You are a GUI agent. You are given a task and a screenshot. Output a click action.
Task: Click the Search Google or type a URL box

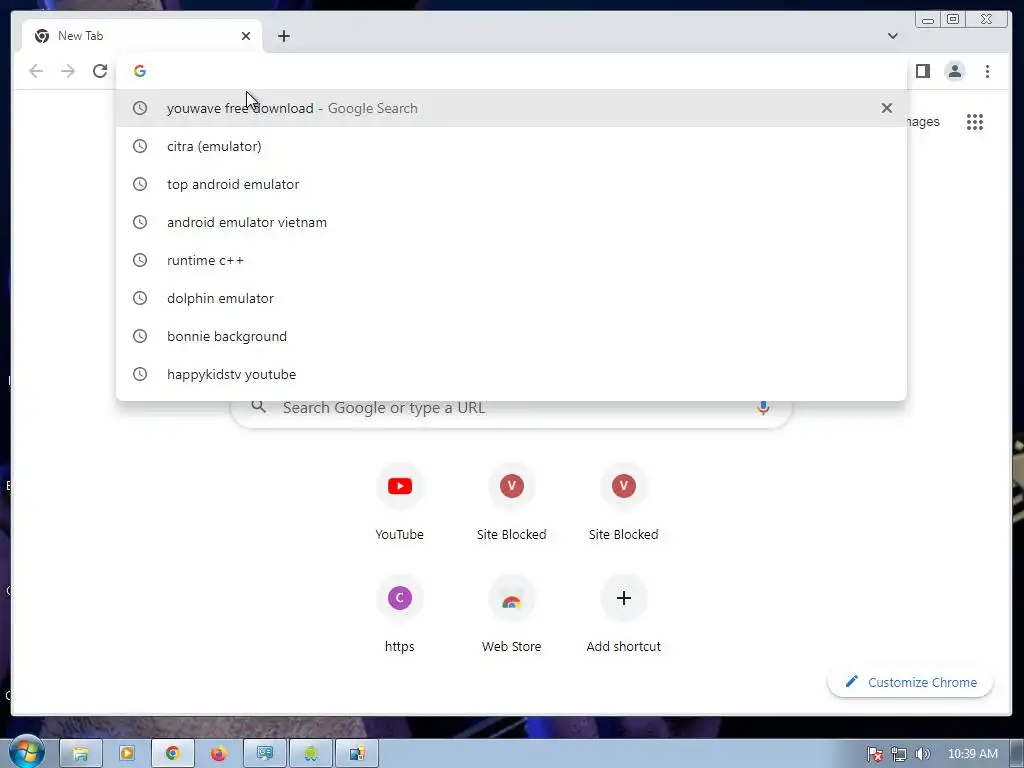click(511, 413)
